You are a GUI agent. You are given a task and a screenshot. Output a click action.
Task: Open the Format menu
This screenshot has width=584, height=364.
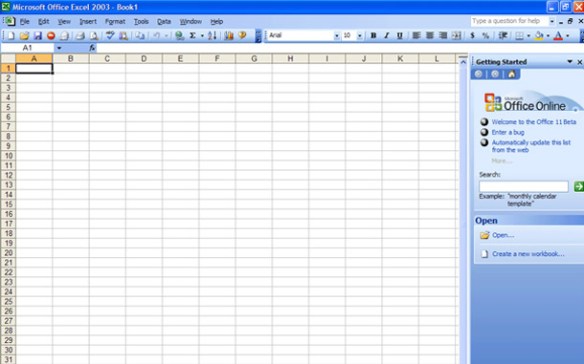tap(115, 22)
